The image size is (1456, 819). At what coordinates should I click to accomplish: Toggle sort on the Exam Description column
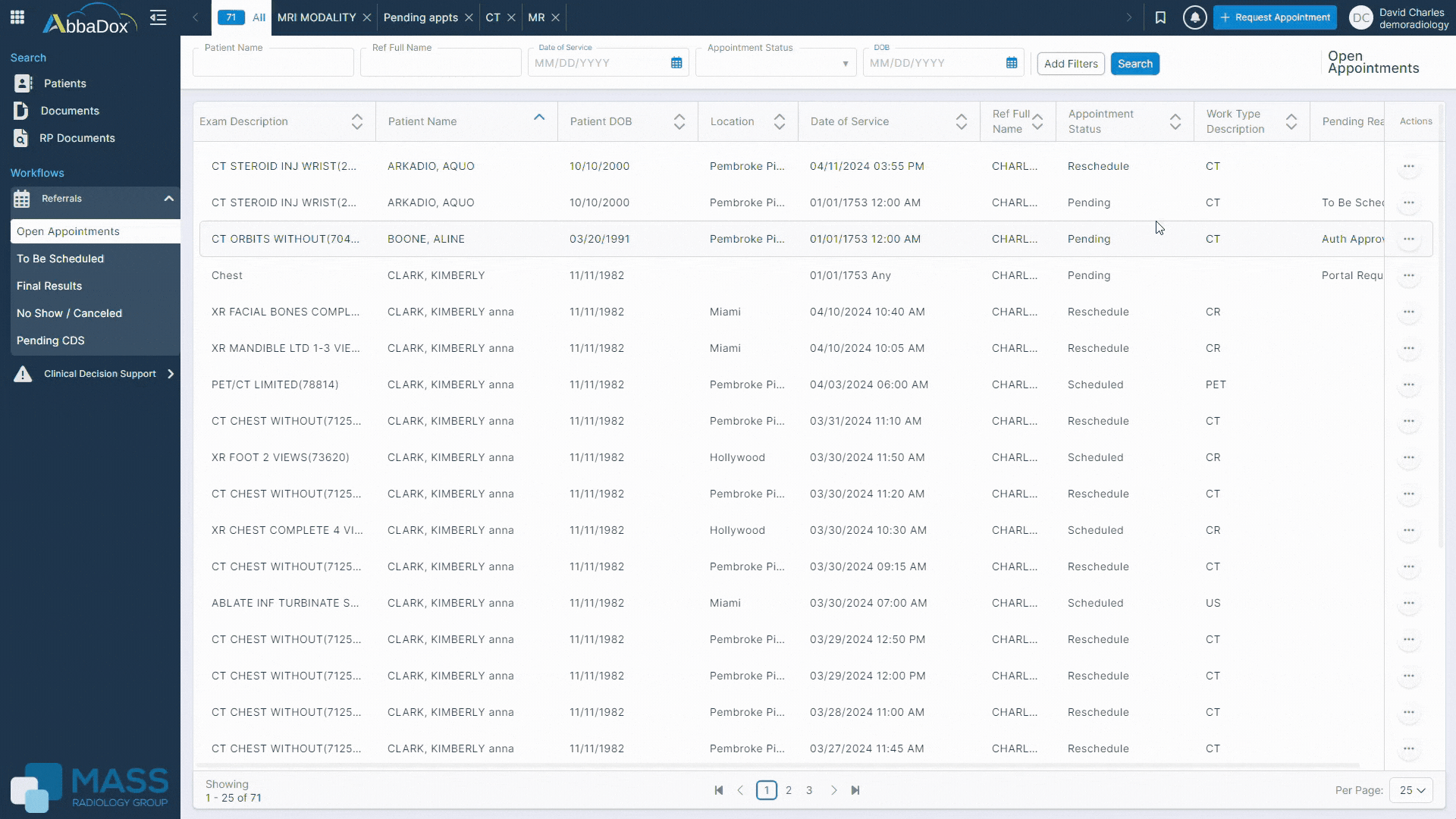(356, 121)
